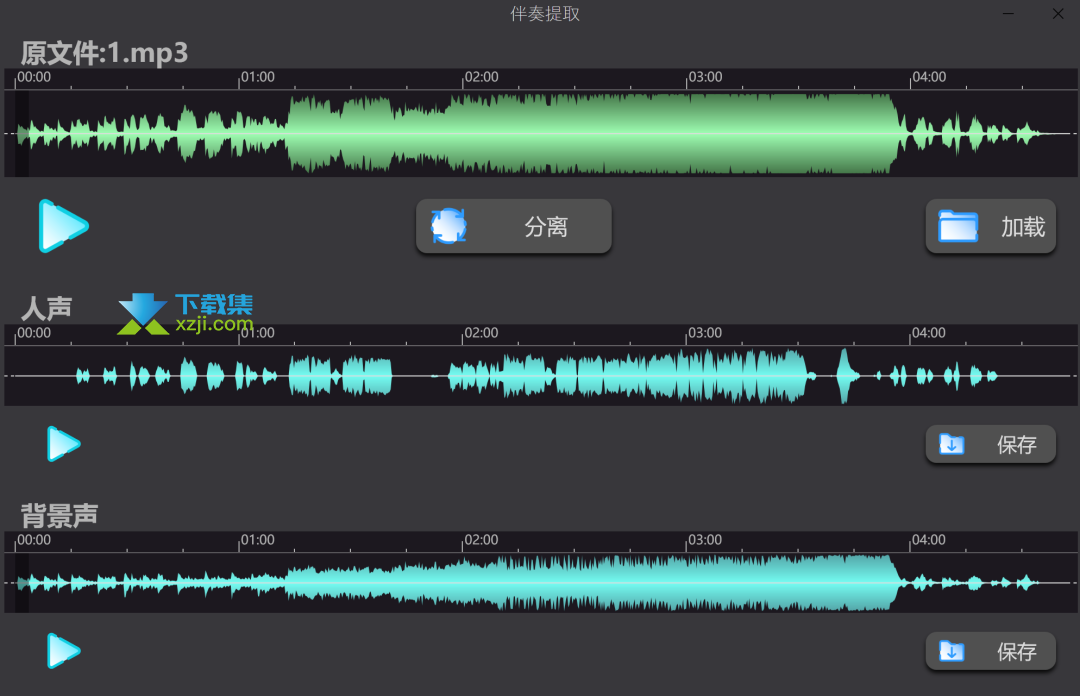Close the 伴奏提取 window
Screen dimensions: 1080x696
(1058, 14)
